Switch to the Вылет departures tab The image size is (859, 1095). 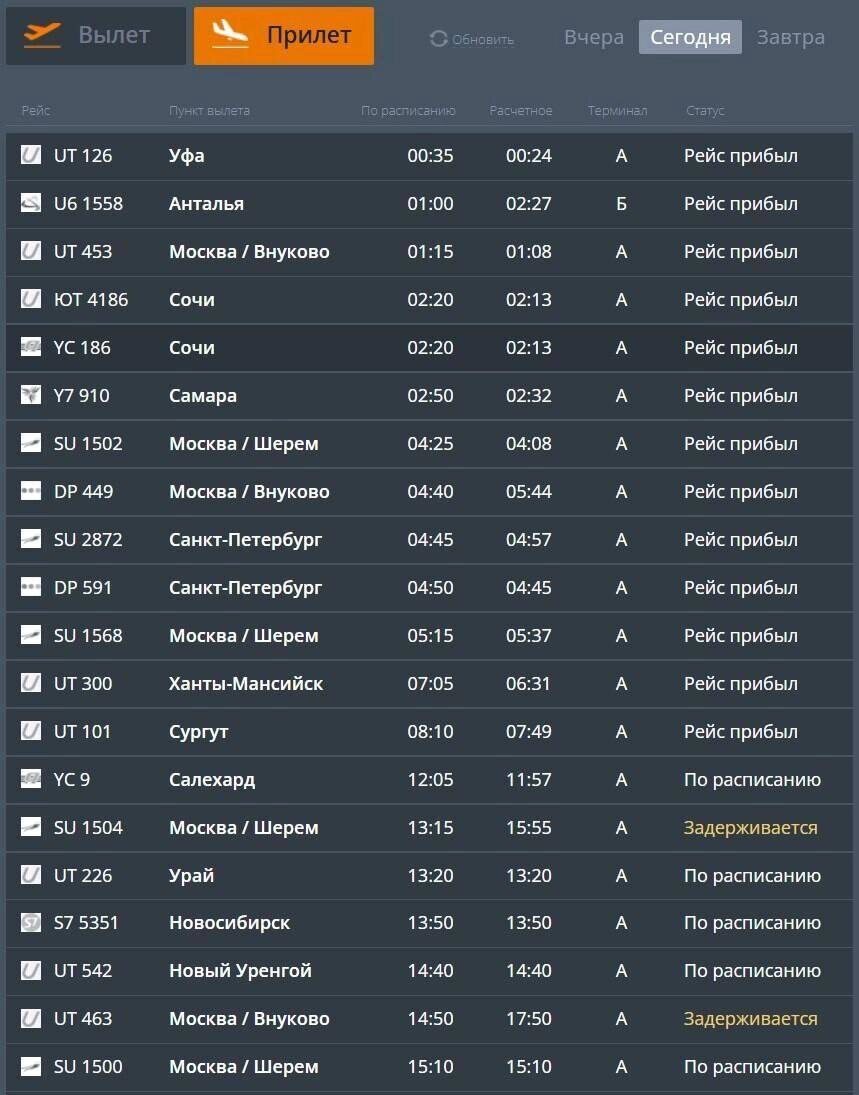[x=96, y=36]
